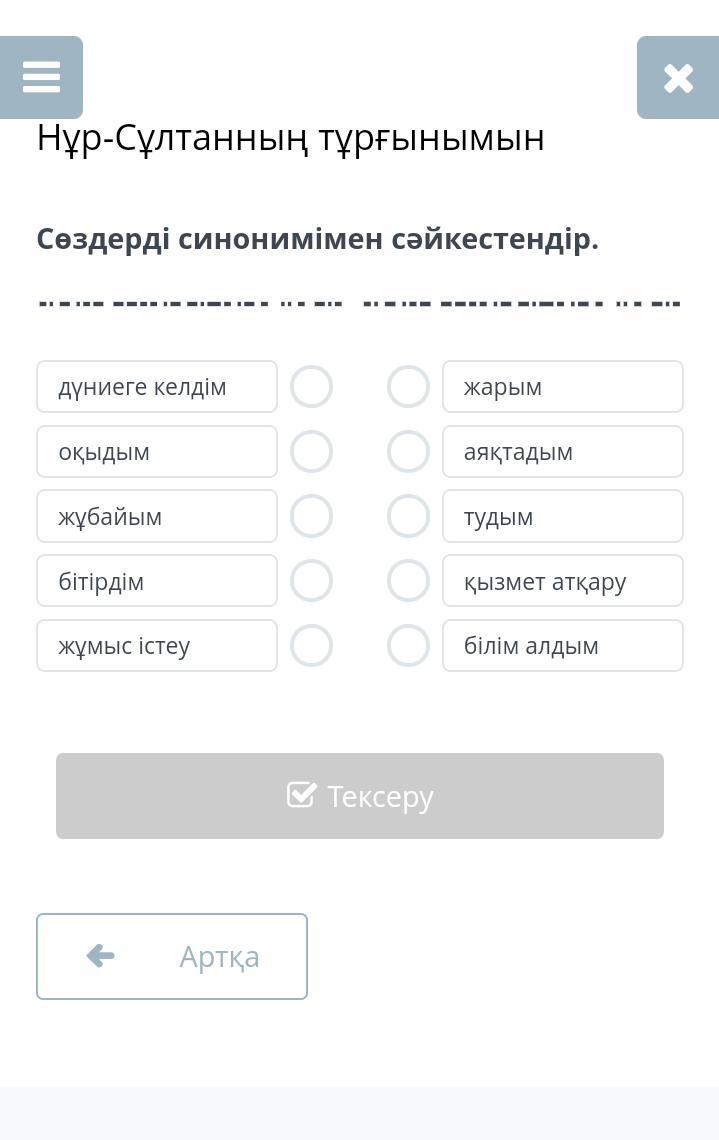Select radio next to жұмыс істеу
The width and height of the screenshot is (719, 1140).
point(311,646)
